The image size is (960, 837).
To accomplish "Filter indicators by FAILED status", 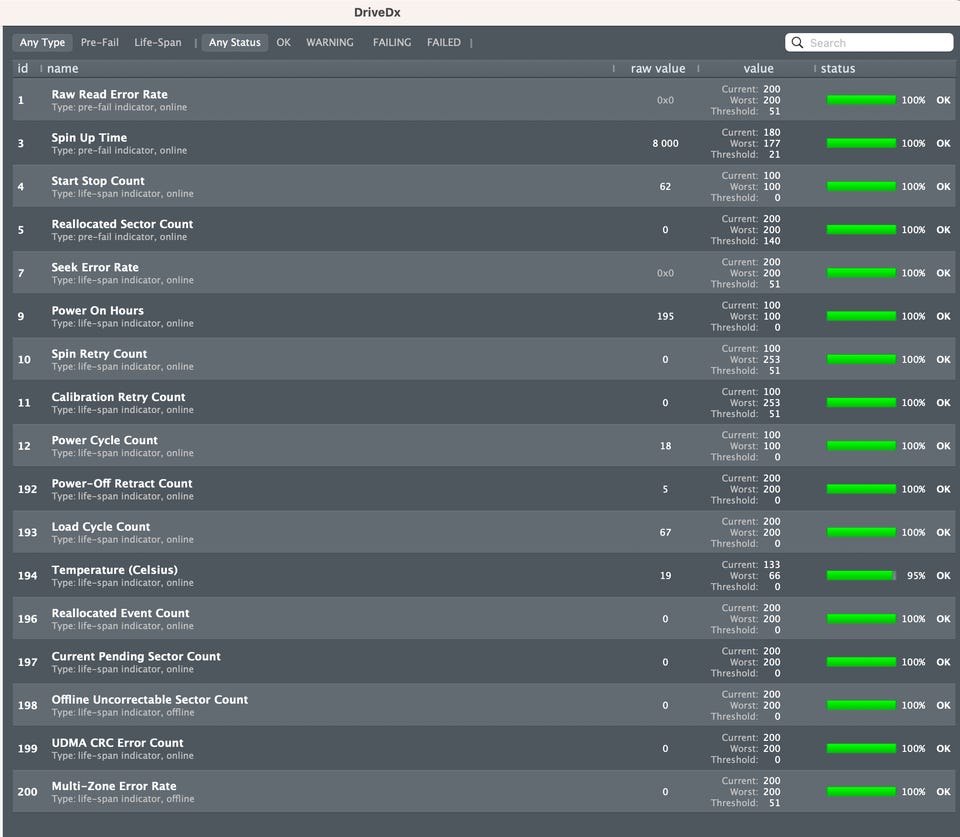I will pos(444,42).
